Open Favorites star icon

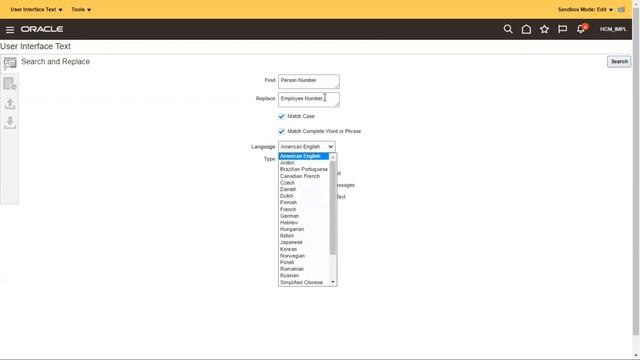point(544,29)
